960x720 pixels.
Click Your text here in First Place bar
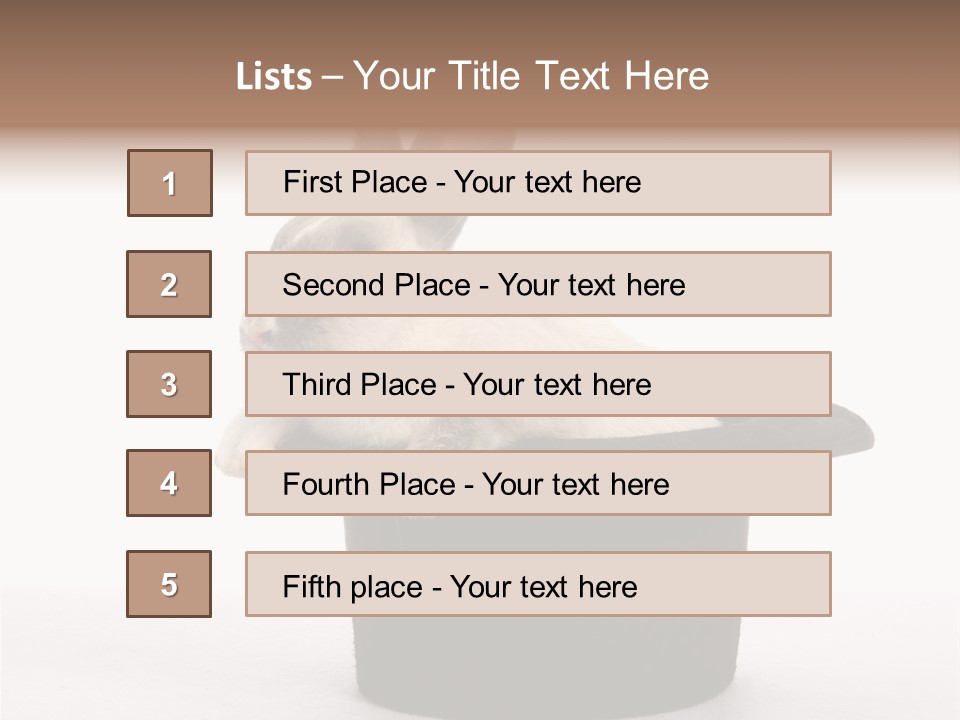(547, 182)
